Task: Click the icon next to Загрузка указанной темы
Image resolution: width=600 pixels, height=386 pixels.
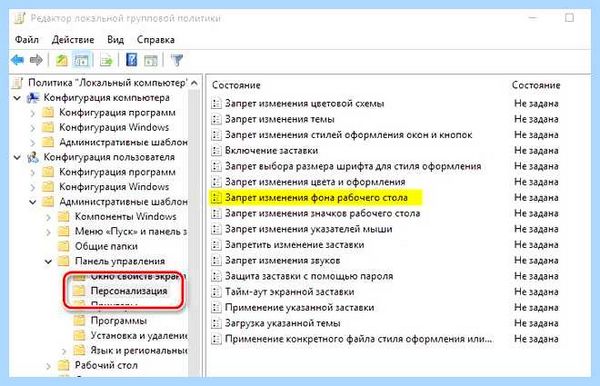Action: tap(216, 323)
